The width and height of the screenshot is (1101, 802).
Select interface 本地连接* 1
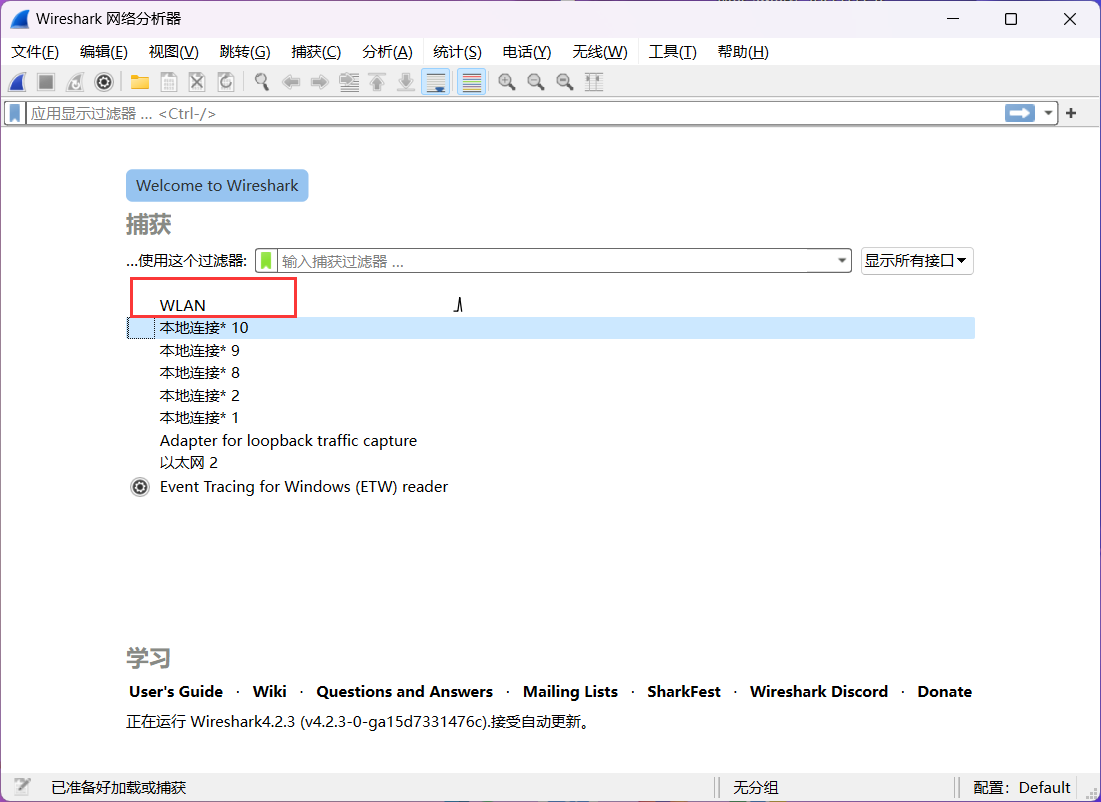(x=550, y=418)
